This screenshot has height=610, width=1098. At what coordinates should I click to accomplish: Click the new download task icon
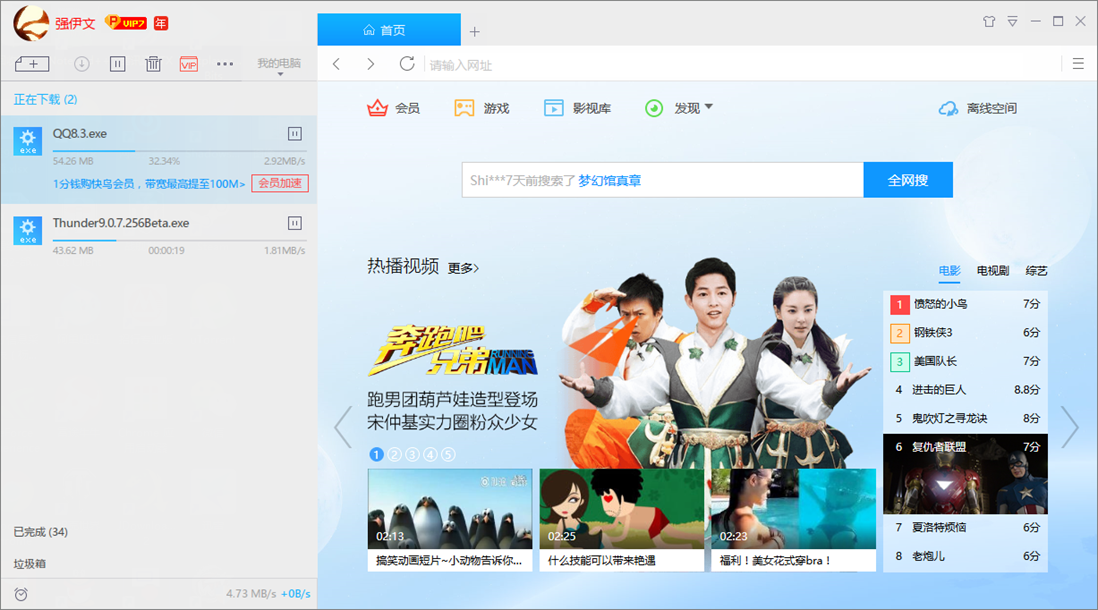32,64
